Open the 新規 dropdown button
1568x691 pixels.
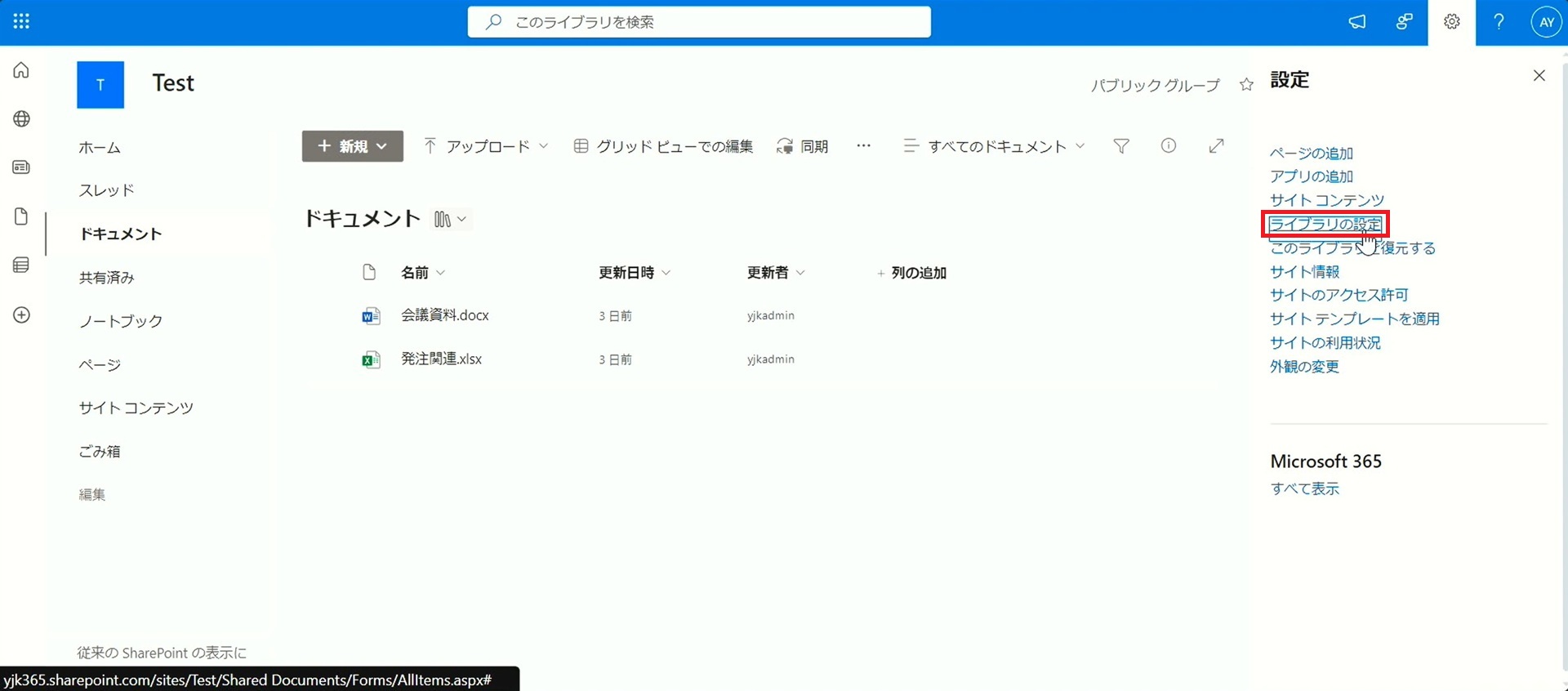coord(352,146)
